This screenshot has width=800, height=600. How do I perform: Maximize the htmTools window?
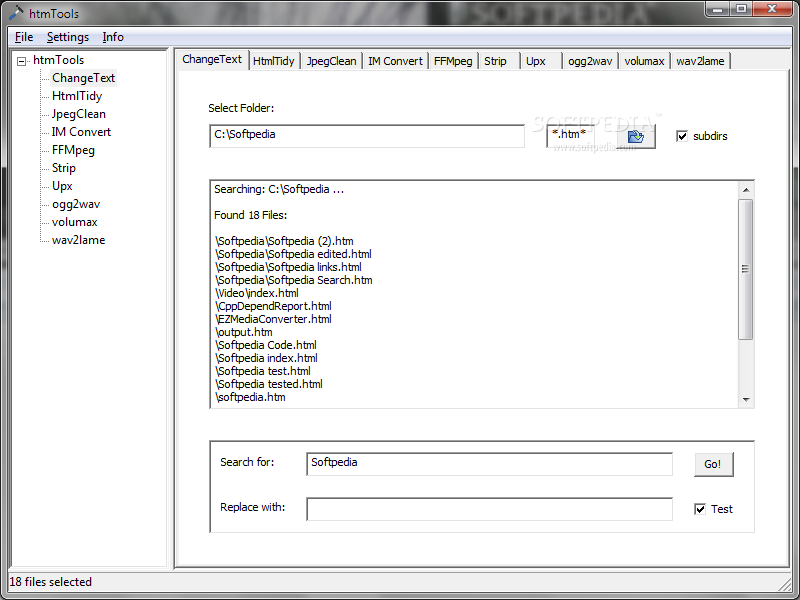click(x=741, y=9)
